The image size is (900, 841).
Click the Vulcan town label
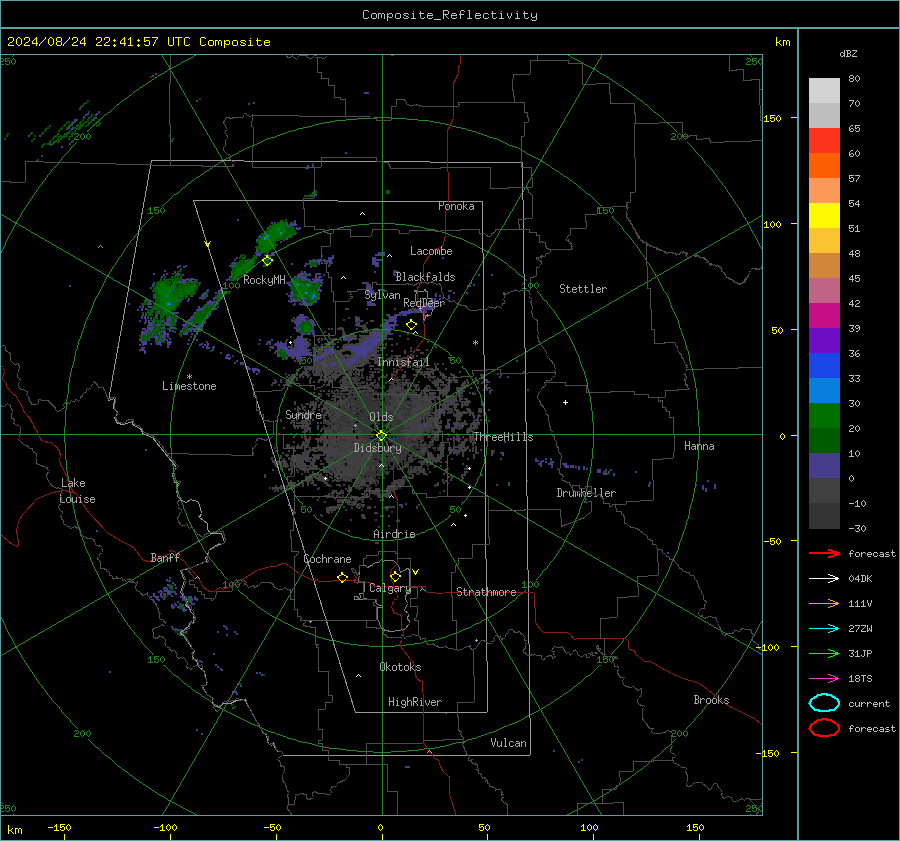pos(508,743)
